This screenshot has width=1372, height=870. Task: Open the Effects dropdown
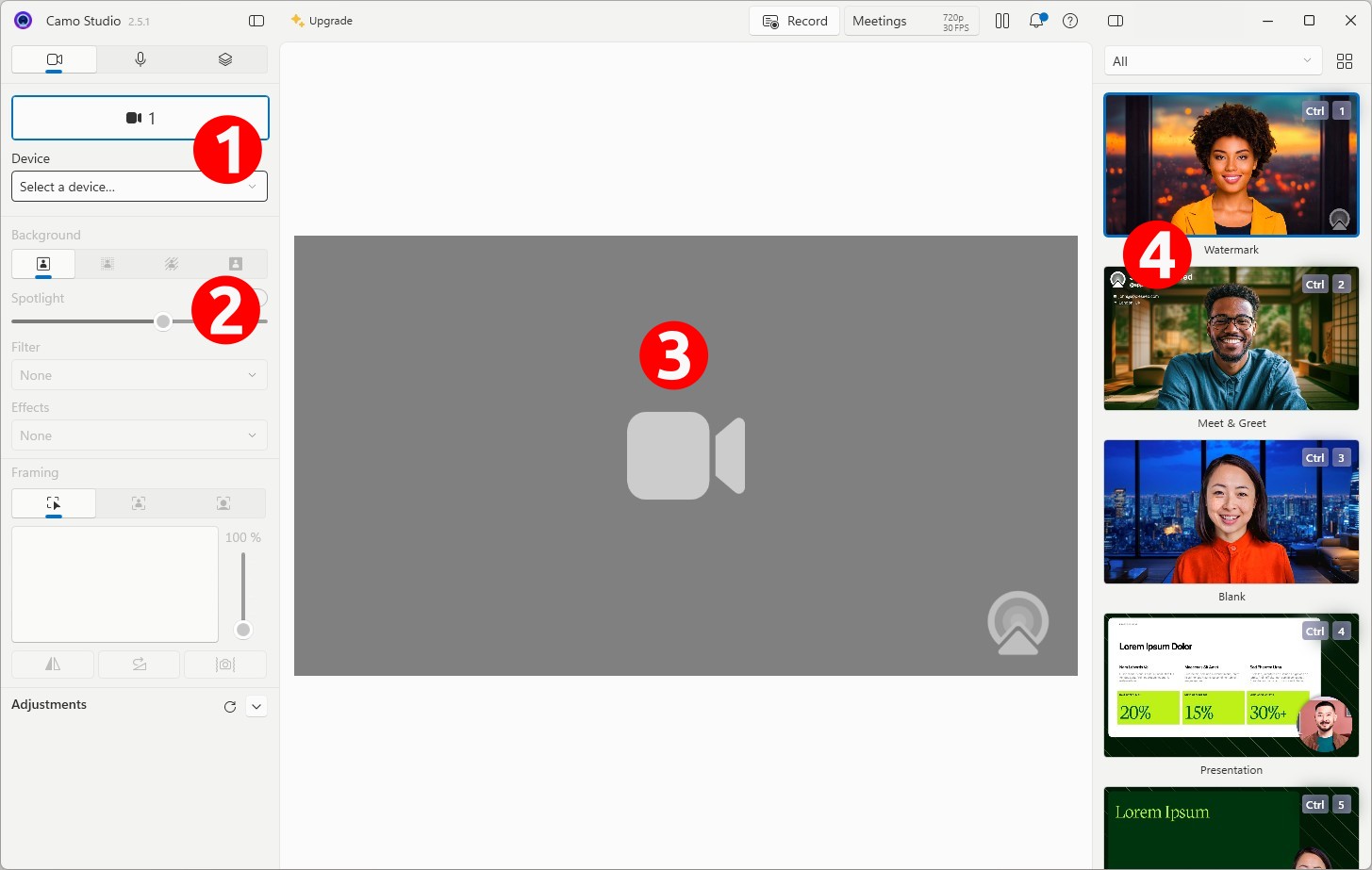(x=139, y=435)
